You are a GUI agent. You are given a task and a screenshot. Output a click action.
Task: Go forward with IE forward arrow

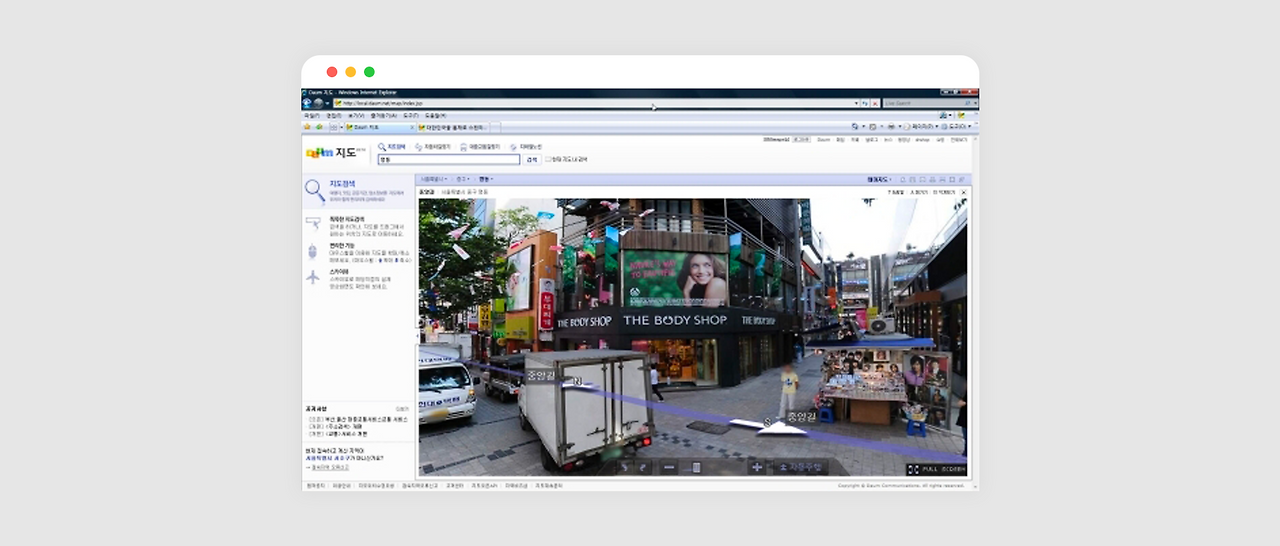(318, 103)
